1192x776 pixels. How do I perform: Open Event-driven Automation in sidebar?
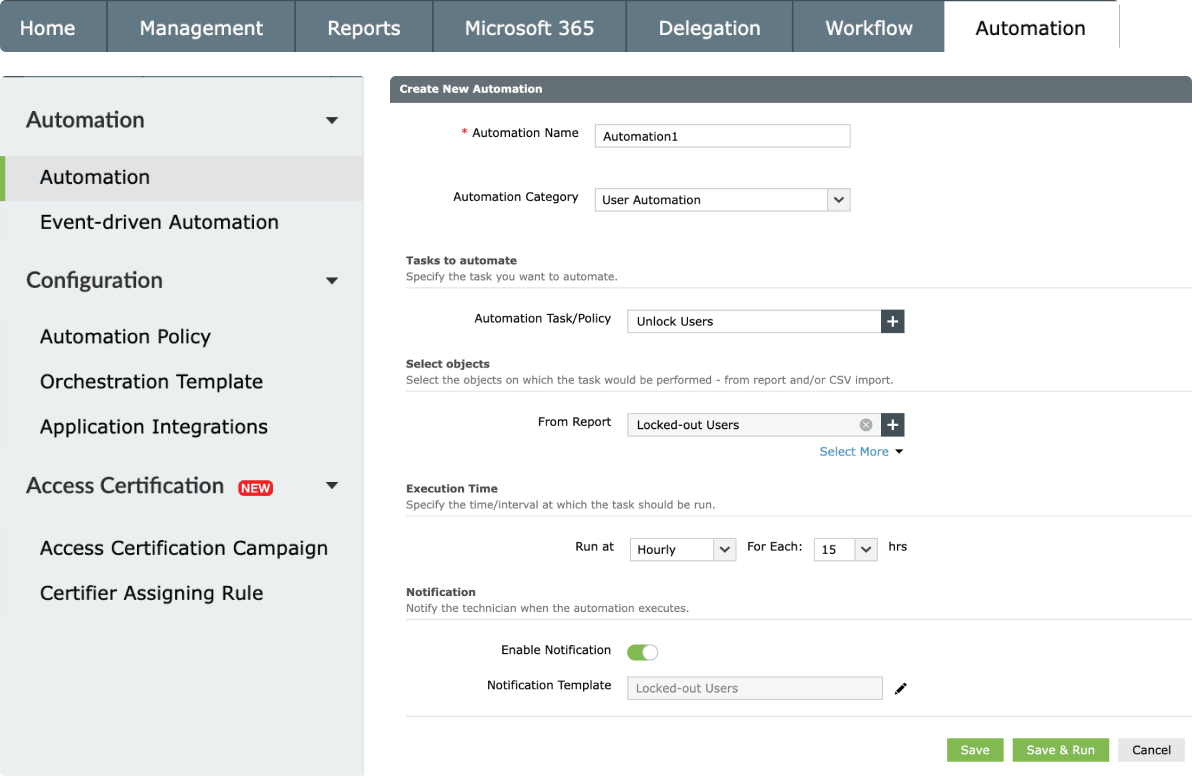tap(159, 222)
